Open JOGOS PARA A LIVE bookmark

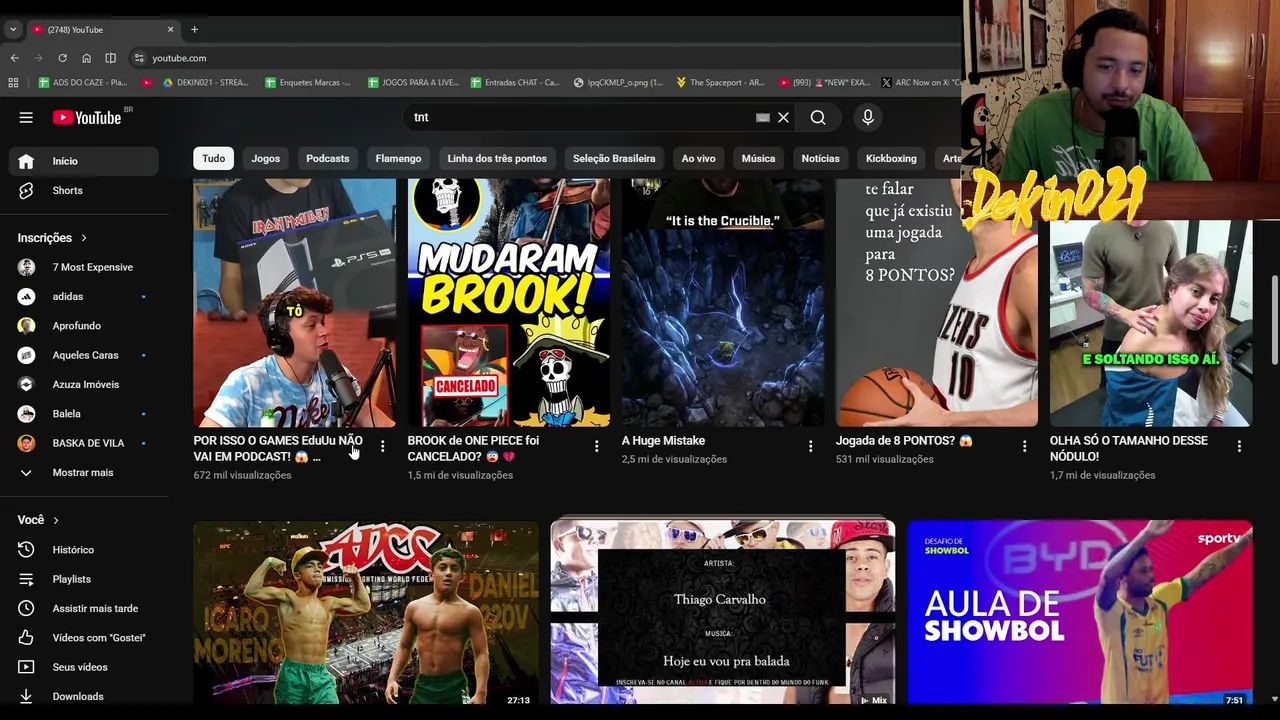[x=414, y=83]
